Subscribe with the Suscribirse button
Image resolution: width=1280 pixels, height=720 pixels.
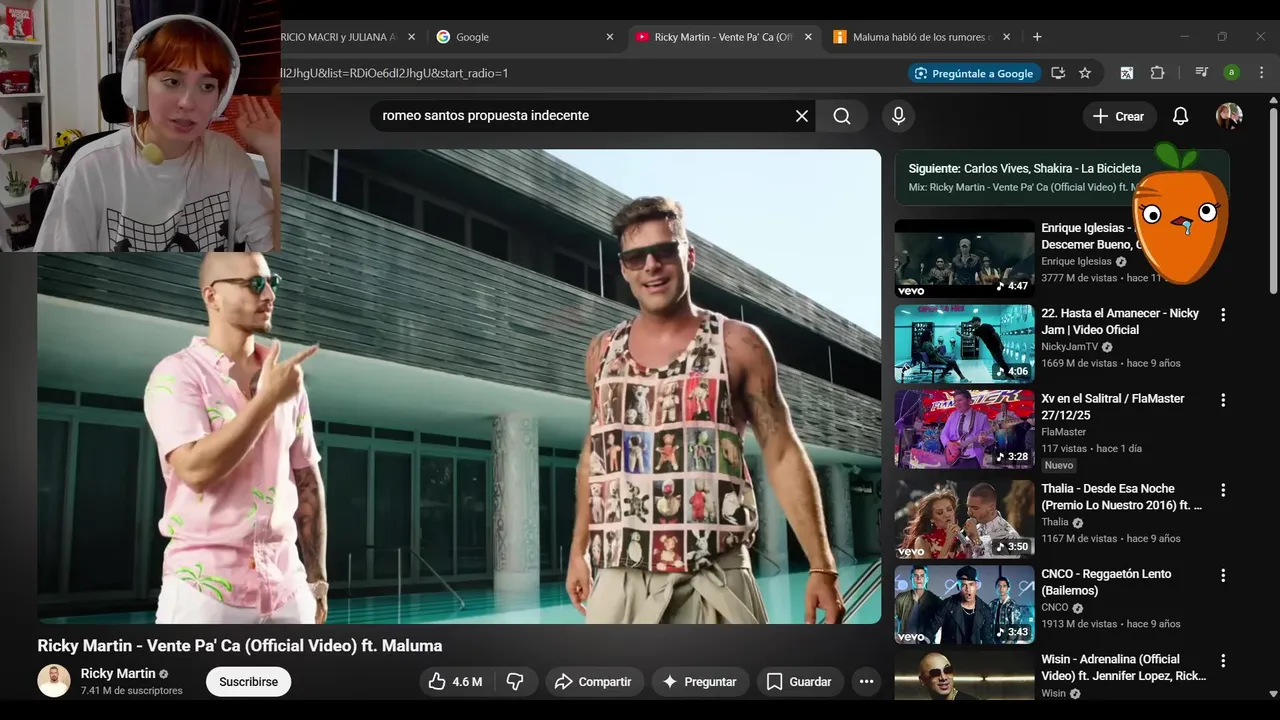tap(248, 682)
